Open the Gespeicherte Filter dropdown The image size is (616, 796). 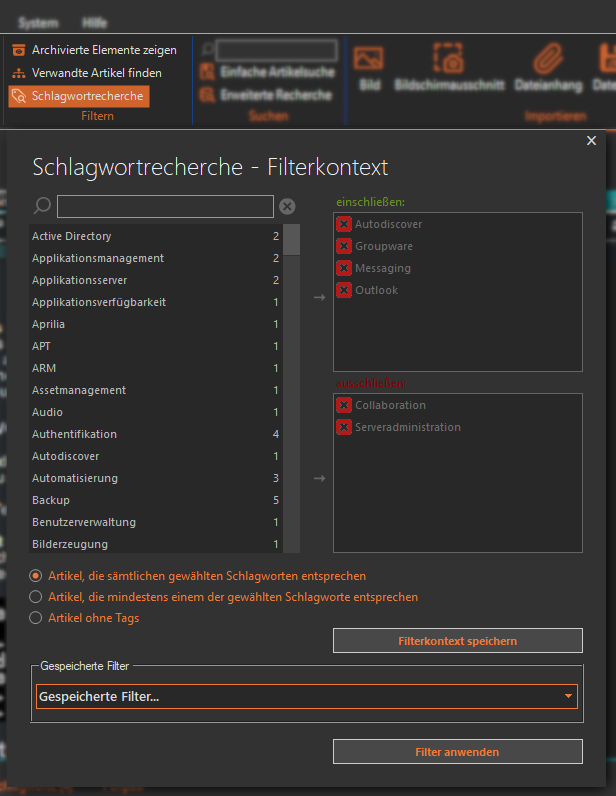click(x=306, y=696)
